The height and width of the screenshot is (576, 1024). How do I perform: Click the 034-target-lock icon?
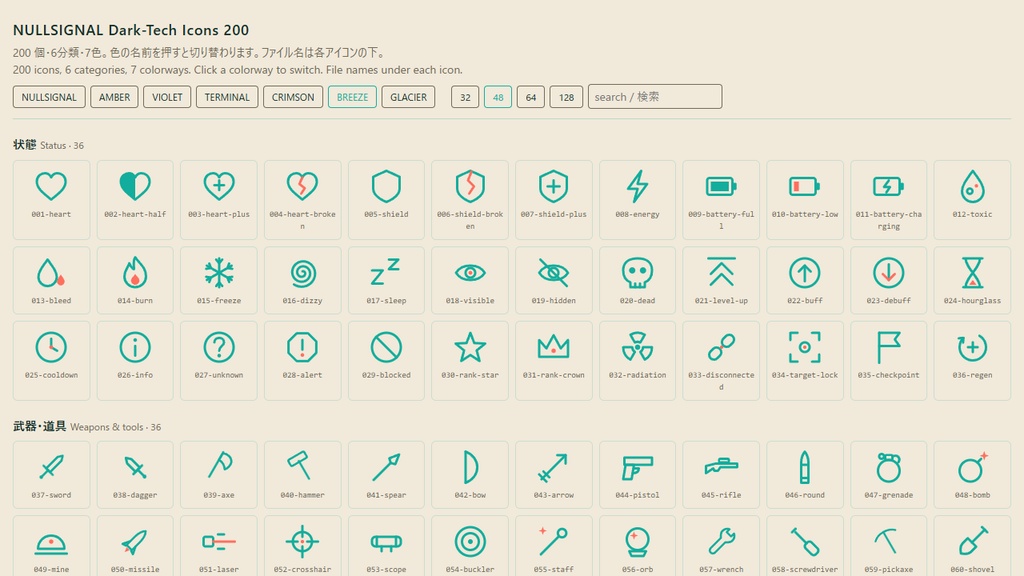(805, 347)
